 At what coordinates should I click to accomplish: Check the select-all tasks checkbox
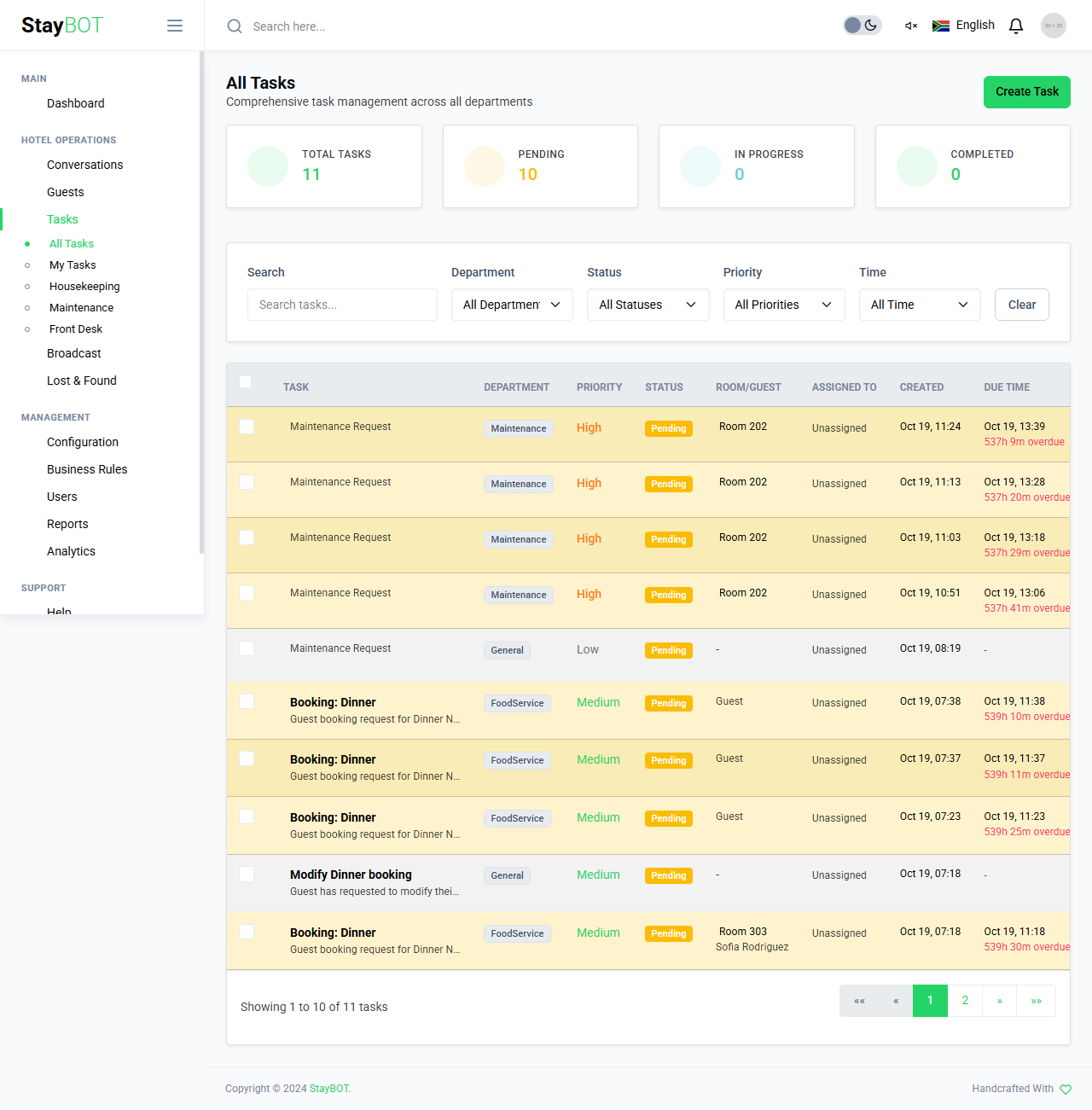tap(247, 382)
